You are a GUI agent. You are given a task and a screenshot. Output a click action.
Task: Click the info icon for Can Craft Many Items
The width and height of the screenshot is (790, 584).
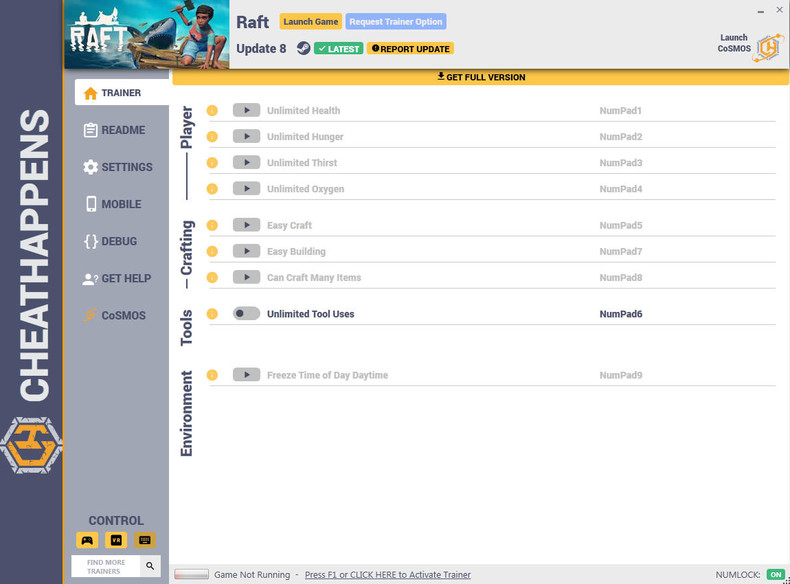pyautogui.click(x=212, y=278)
